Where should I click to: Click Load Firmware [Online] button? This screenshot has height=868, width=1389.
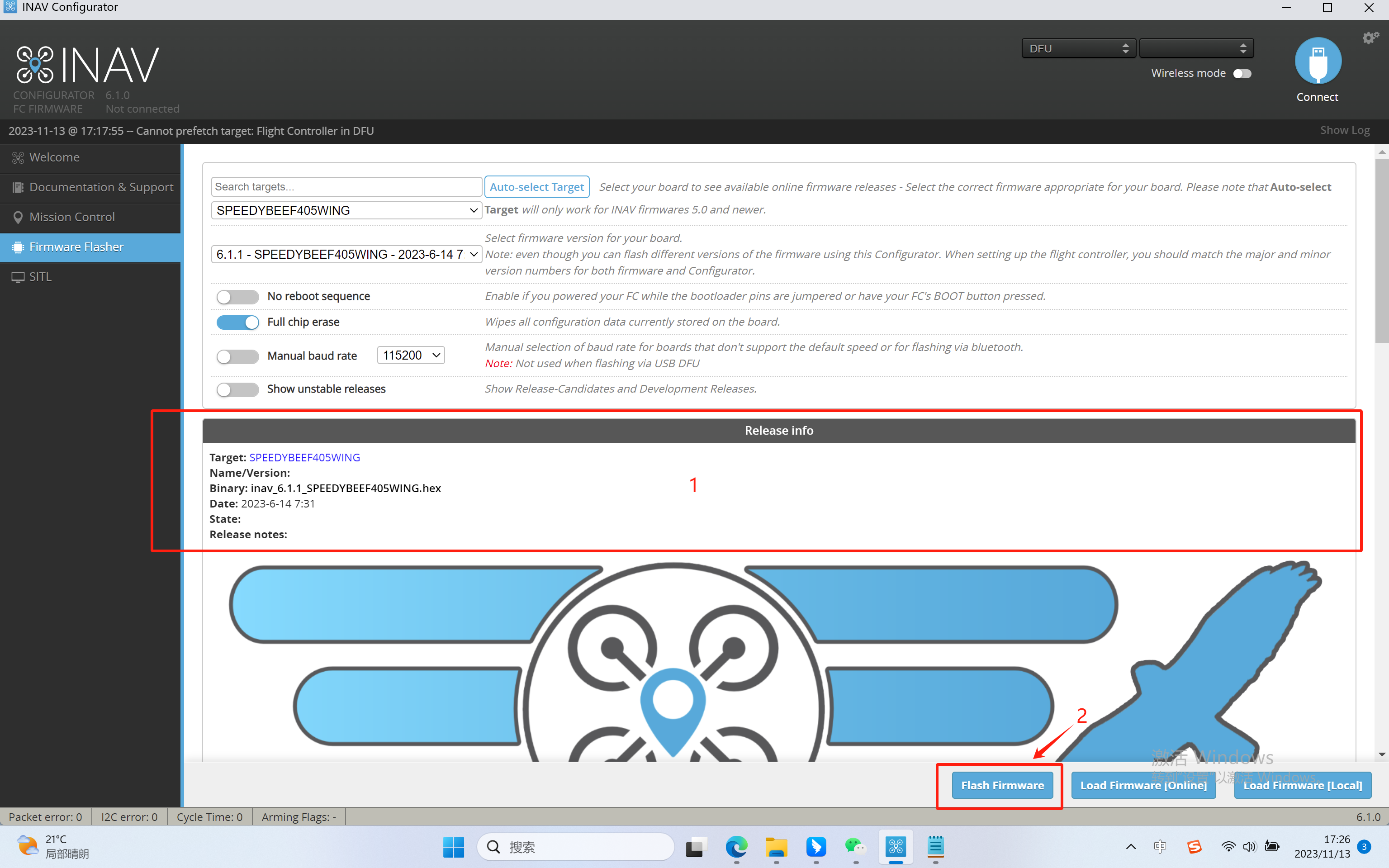point(1143,785)
